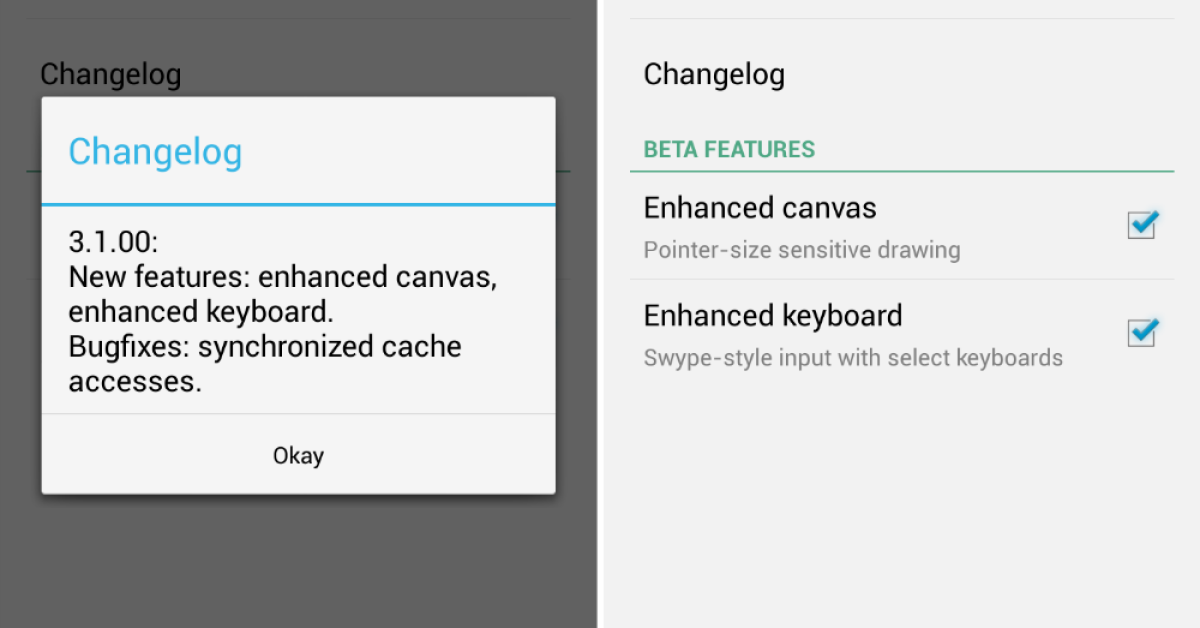This screenshot has height=628, width=1200.
Task: Click the blue divider under the dialog title
Action: 298,204
